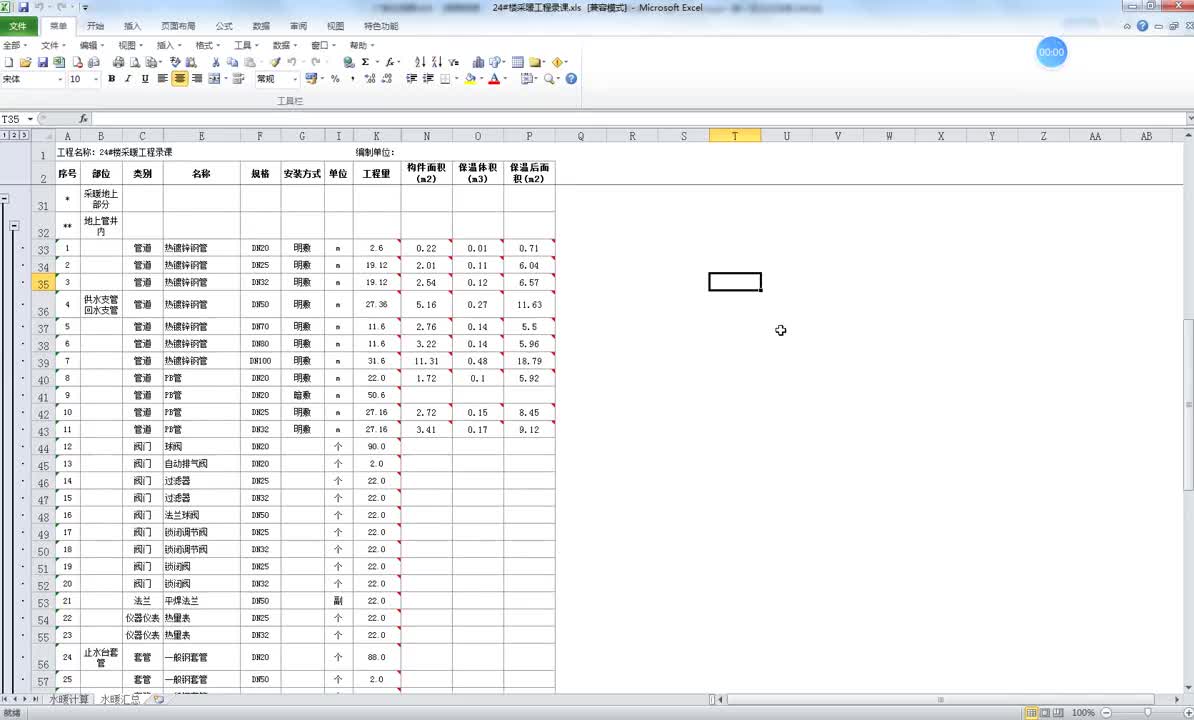
Task: Toggle the highlighted Center alignment button
Action: point(180,79)
